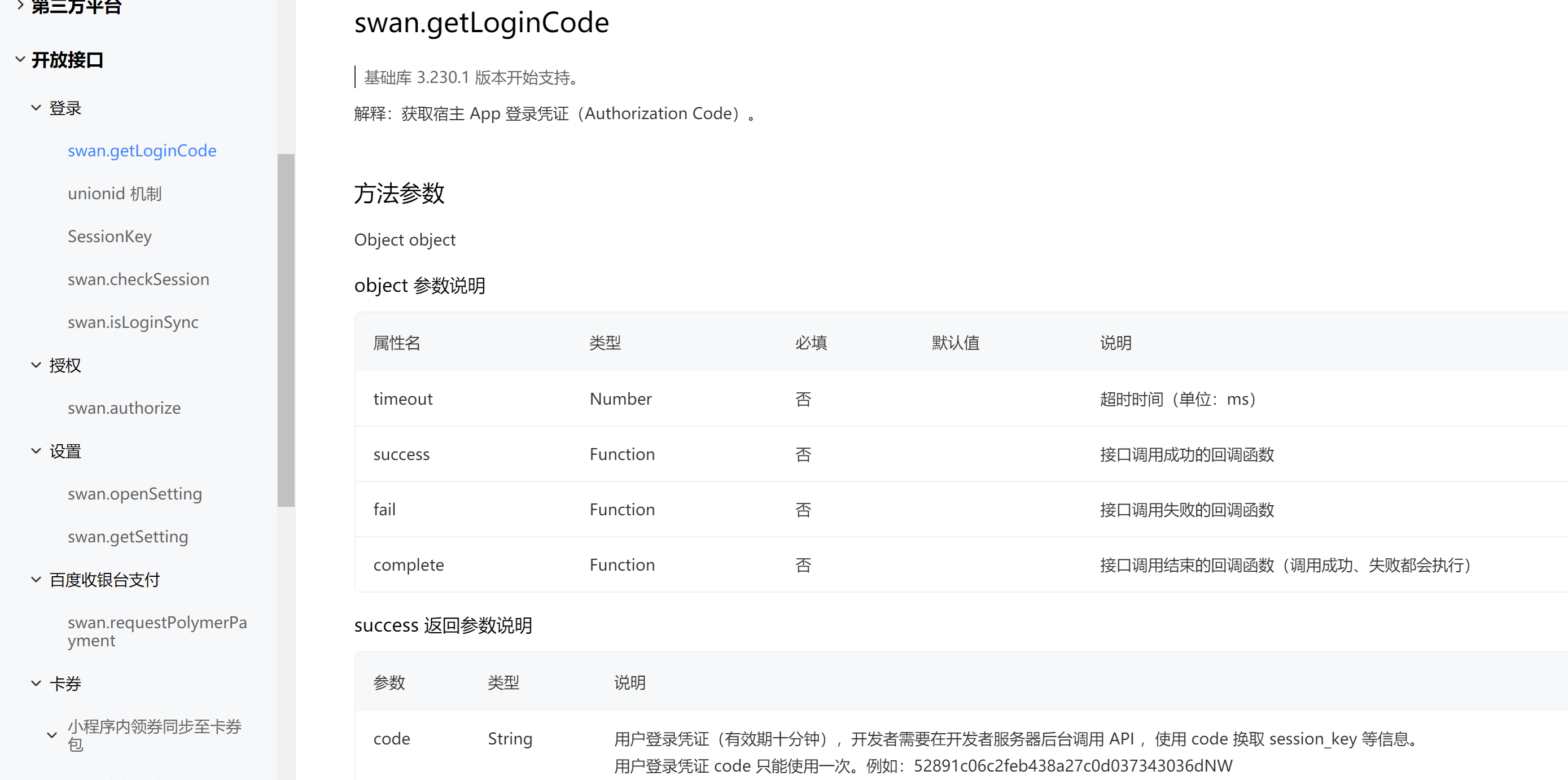This screenshot has width=1568, height=780.
Task: Click the 百度收银台支付 category label
Action: (104, 580)
